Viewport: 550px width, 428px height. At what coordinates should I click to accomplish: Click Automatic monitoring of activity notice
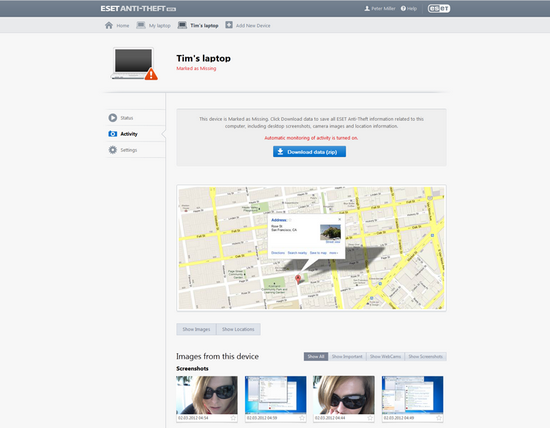tap(311, 138)
